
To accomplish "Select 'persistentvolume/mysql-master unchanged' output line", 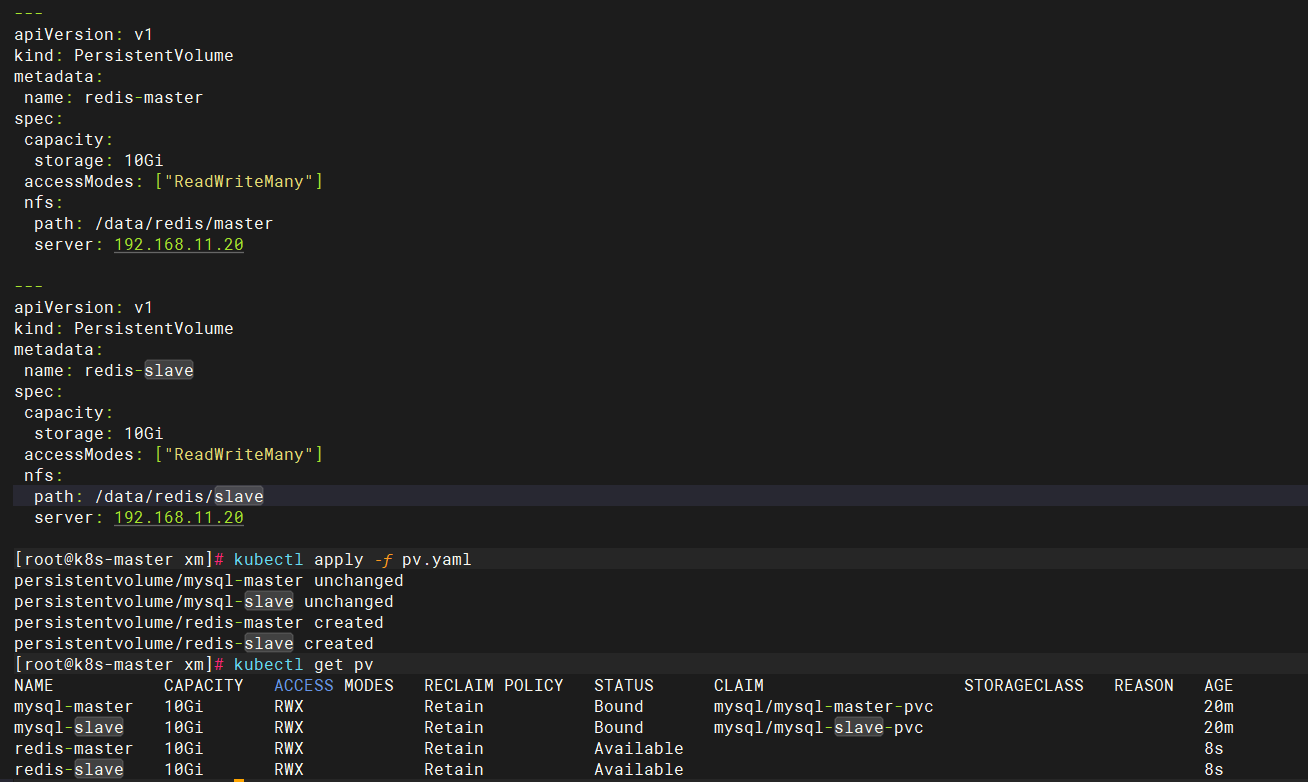I will coord(209,580).
